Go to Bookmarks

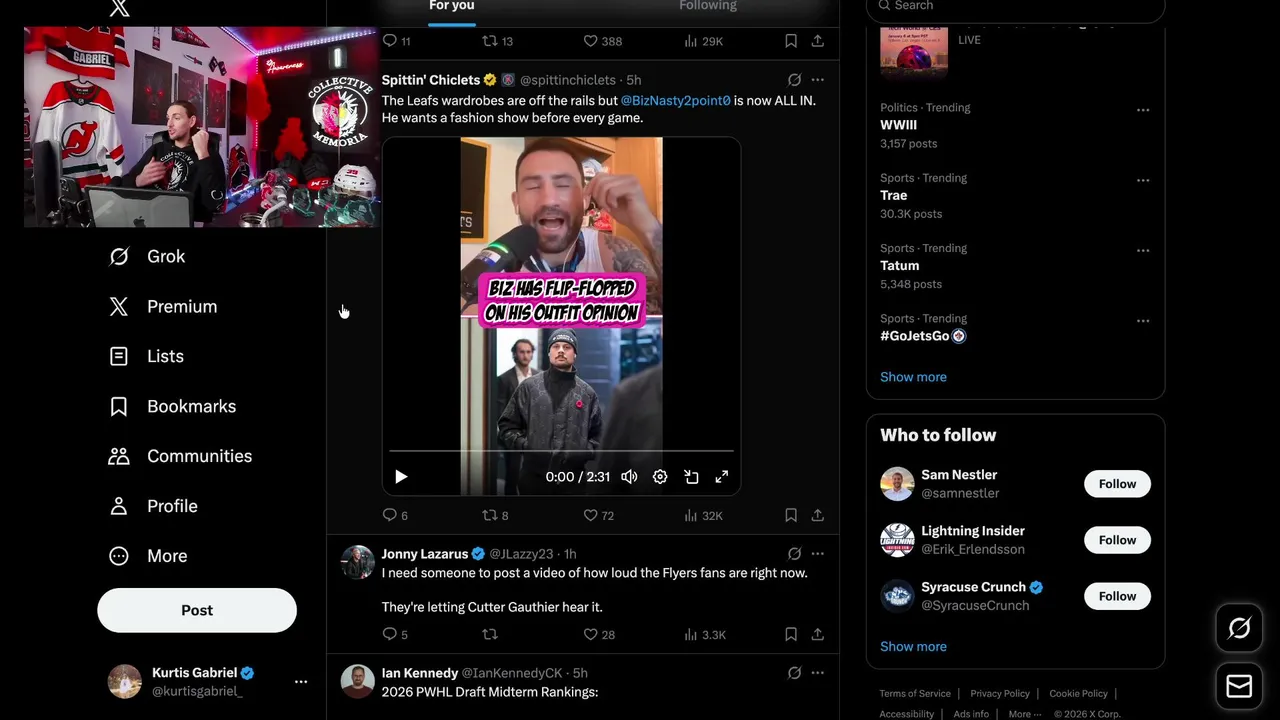tap(172, 406)
